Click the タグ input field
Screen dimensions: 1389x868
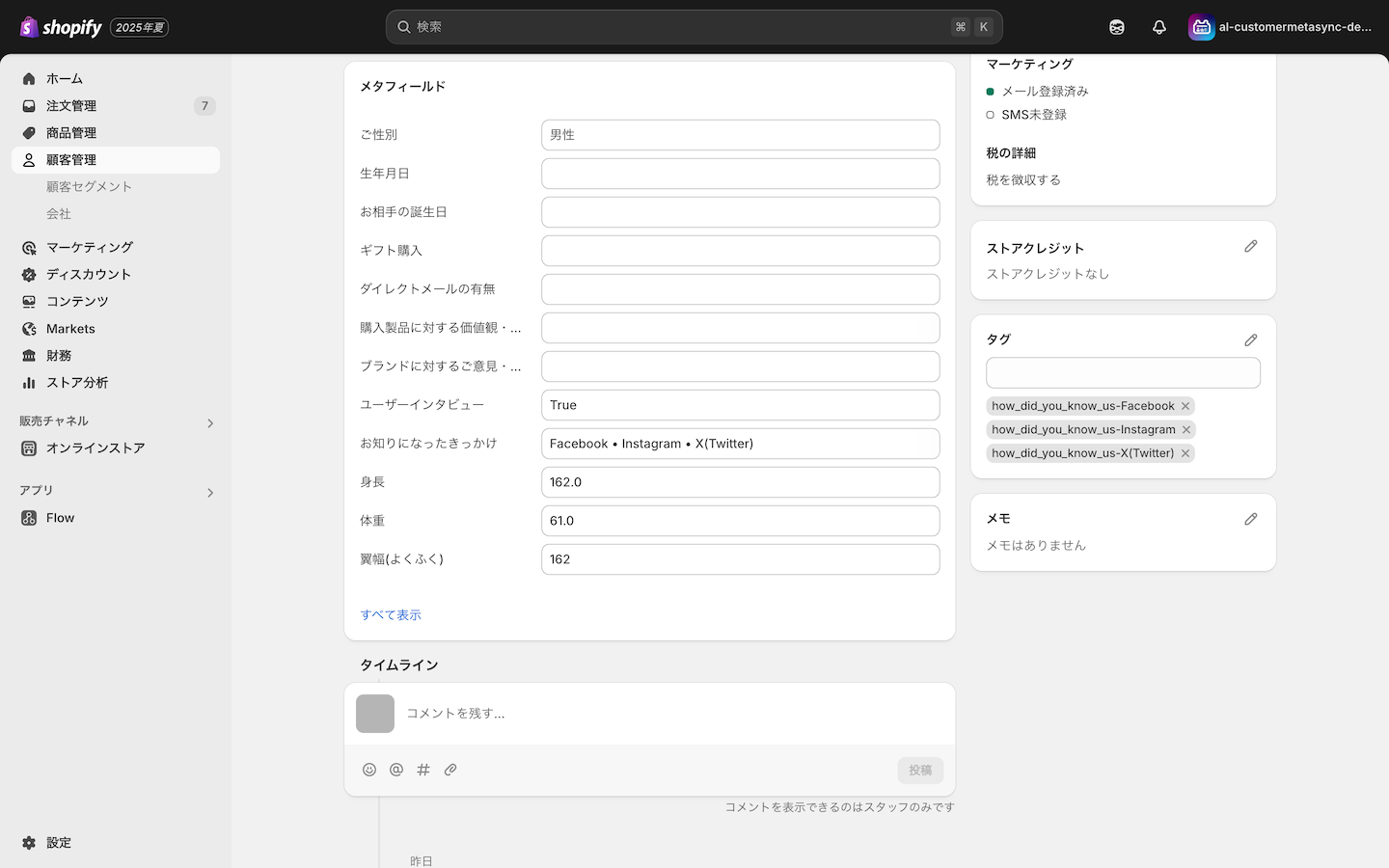[1123, 373]
